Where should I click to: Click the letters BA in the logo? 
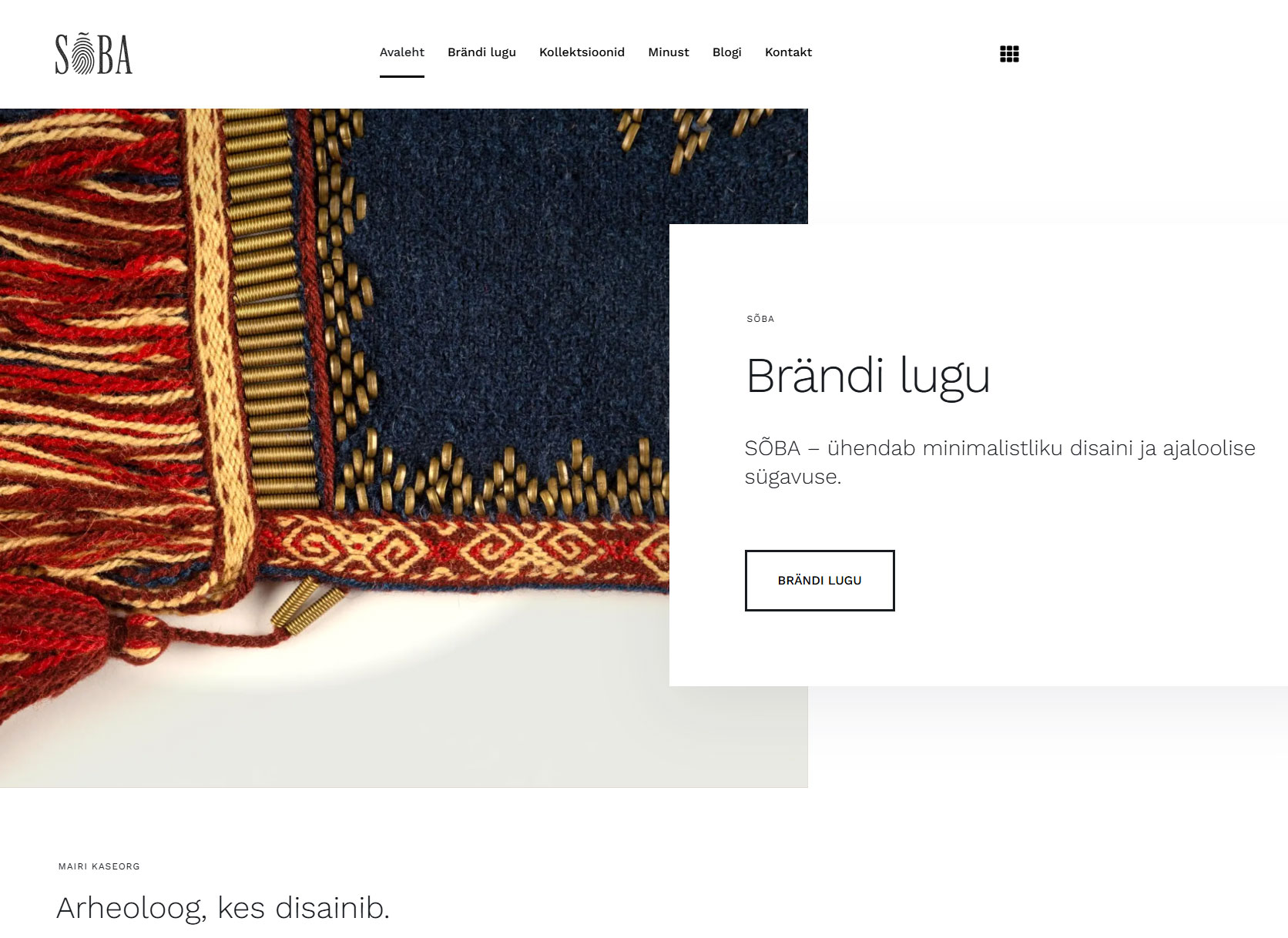[116, 55]
